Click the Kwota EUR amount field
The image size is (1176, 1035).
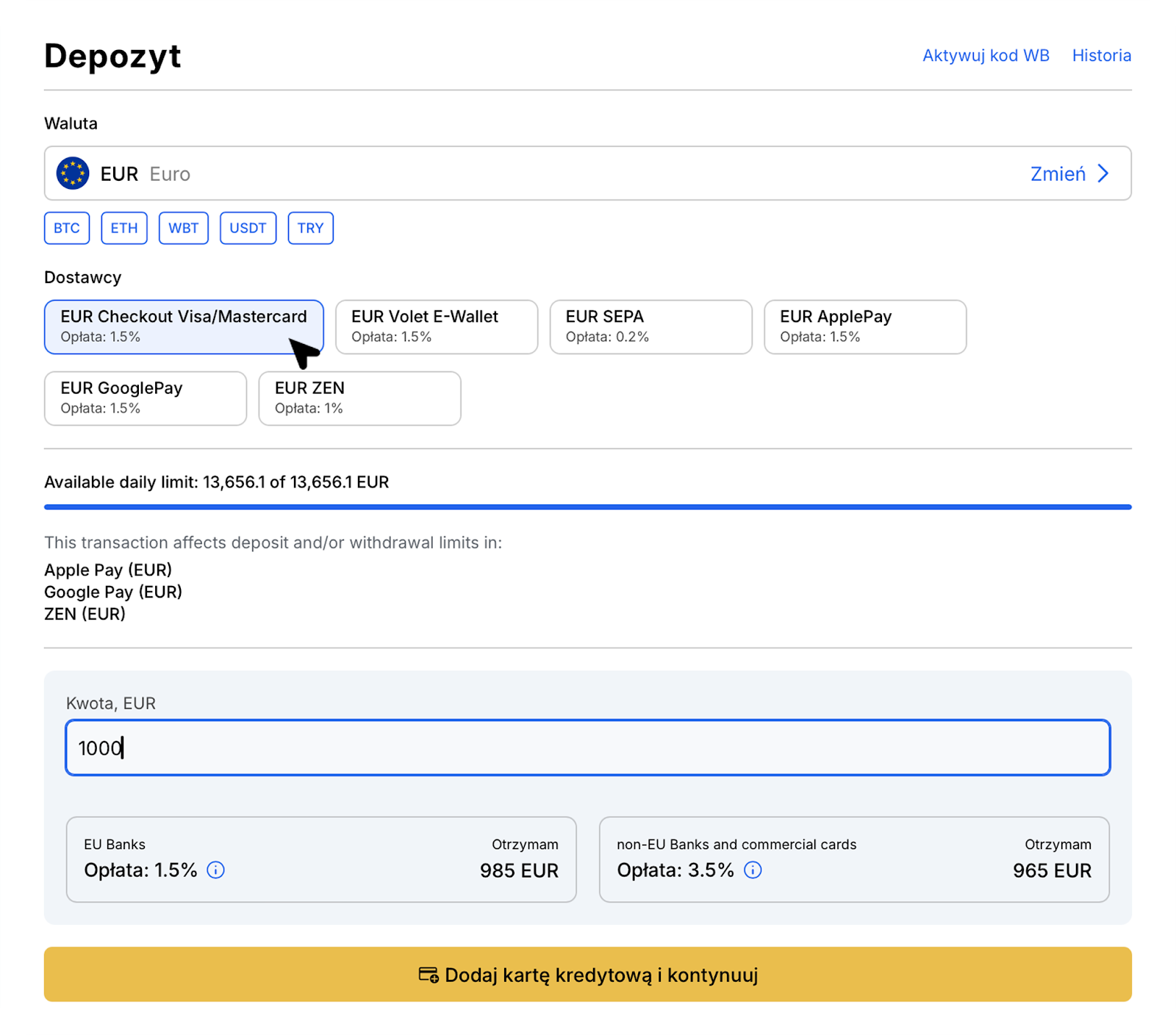[588, 748]
